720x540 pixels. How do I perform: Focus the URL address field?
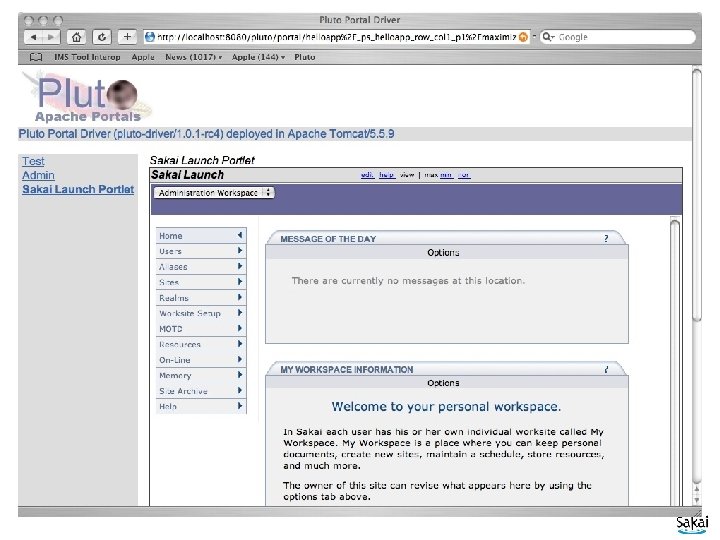point(337,37)
